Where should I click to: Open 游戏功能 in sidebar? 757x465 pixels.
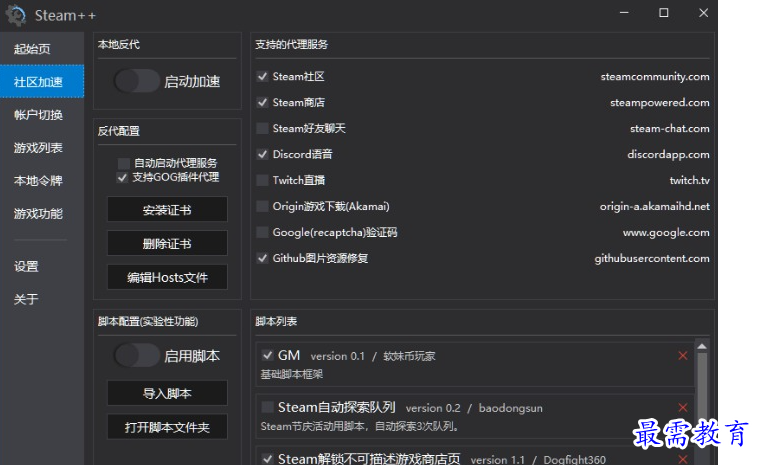click(x=42, y=213)
